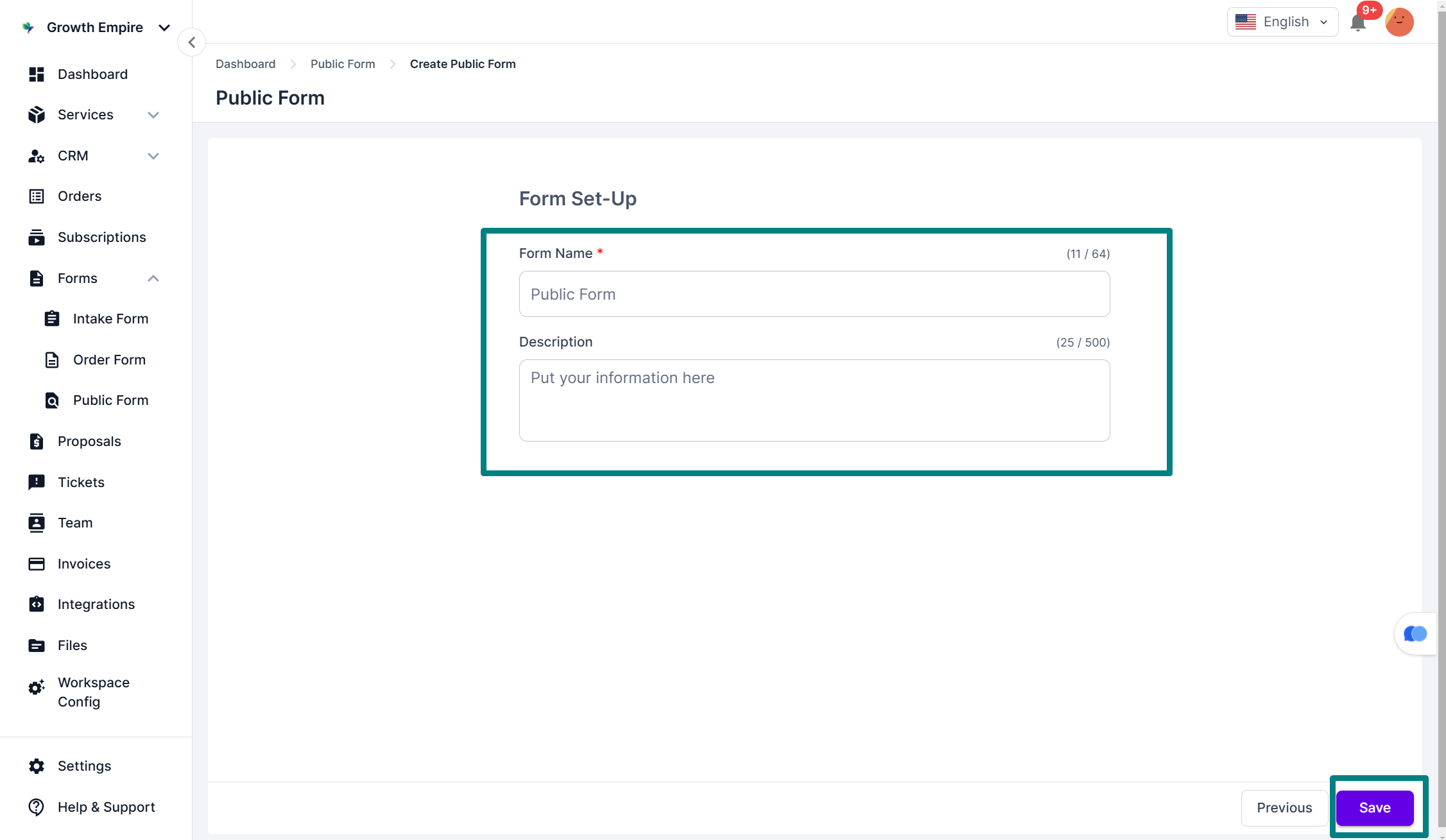The image size is (1446, 840).
Task: Open Intake Form in sidebar
Action: (x=110, y=319)
